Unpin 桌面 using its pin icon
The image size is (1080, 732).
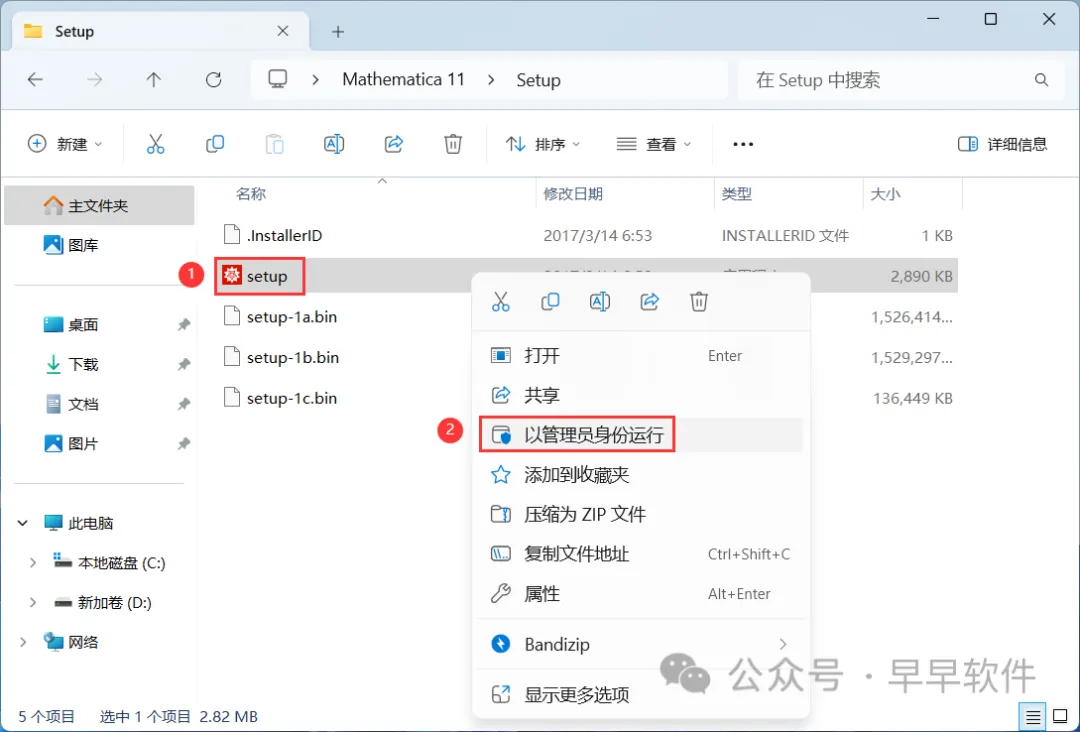coord(183,324)
